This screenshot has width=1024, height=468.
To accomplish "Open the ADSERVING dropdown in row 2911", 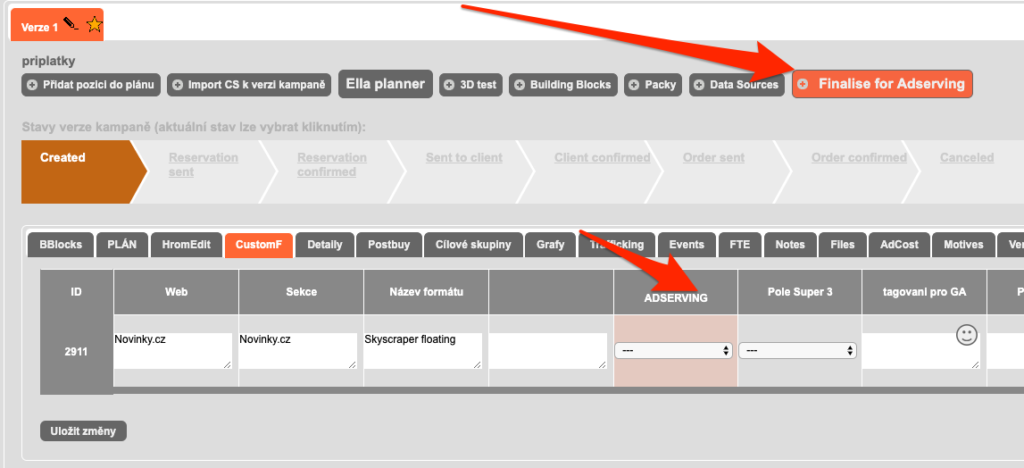I will (x=675, y=351).
